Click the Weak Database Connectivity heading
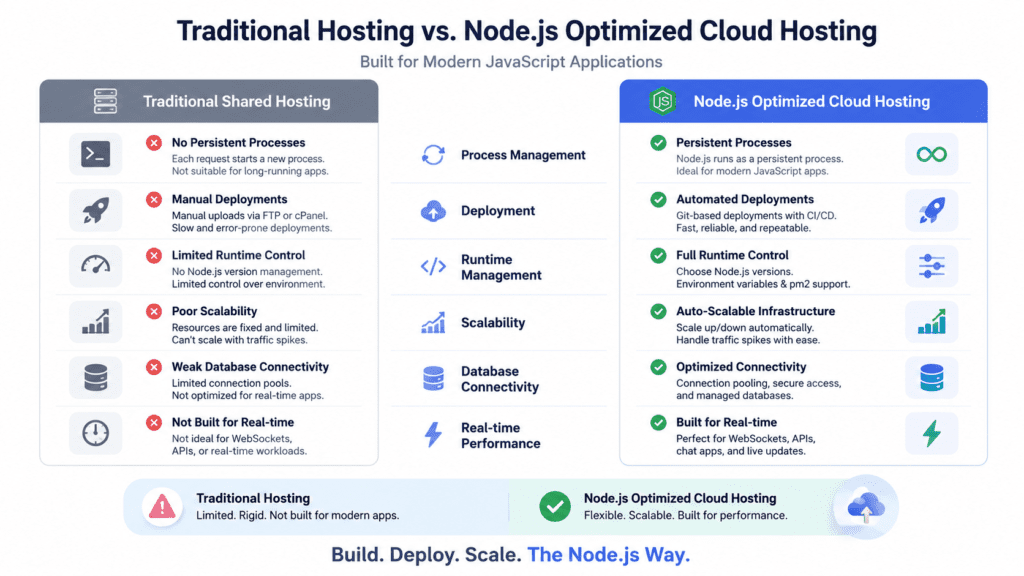1024x576 pixels. coord(250,366)
